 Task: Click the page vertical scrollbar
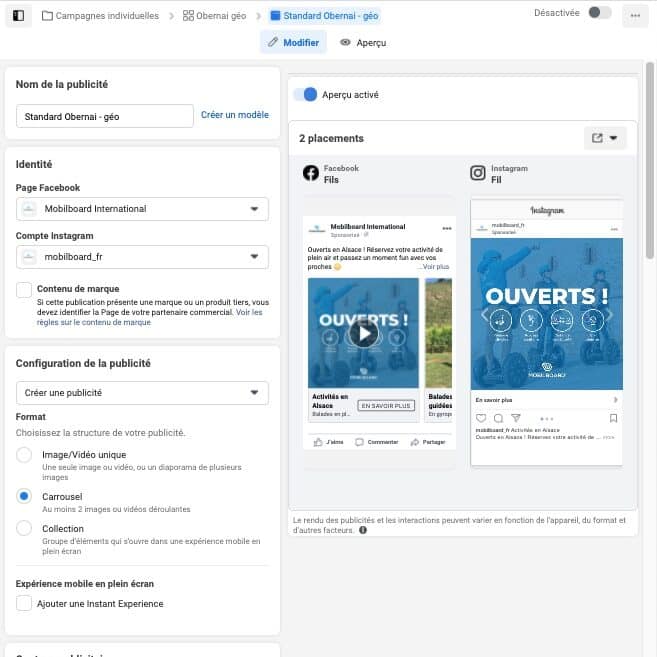(649, 160)
